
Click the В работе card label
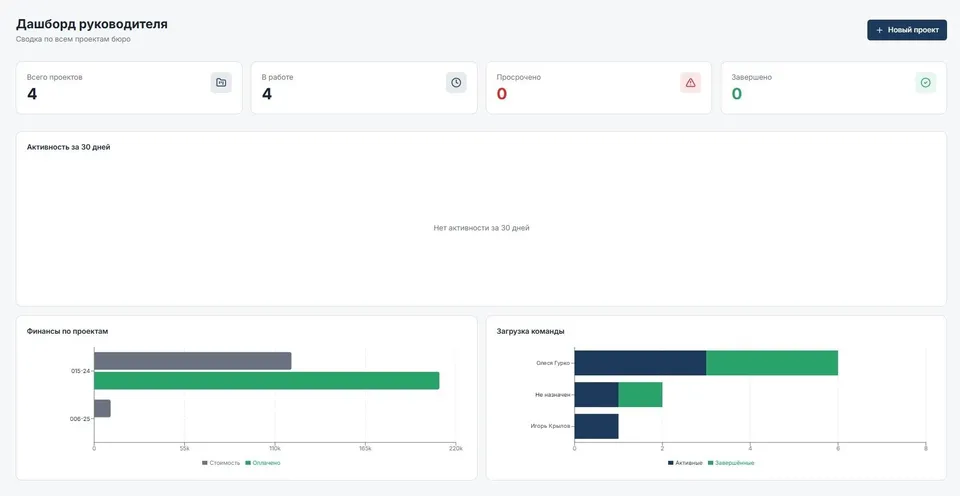[x=277, y=77]
